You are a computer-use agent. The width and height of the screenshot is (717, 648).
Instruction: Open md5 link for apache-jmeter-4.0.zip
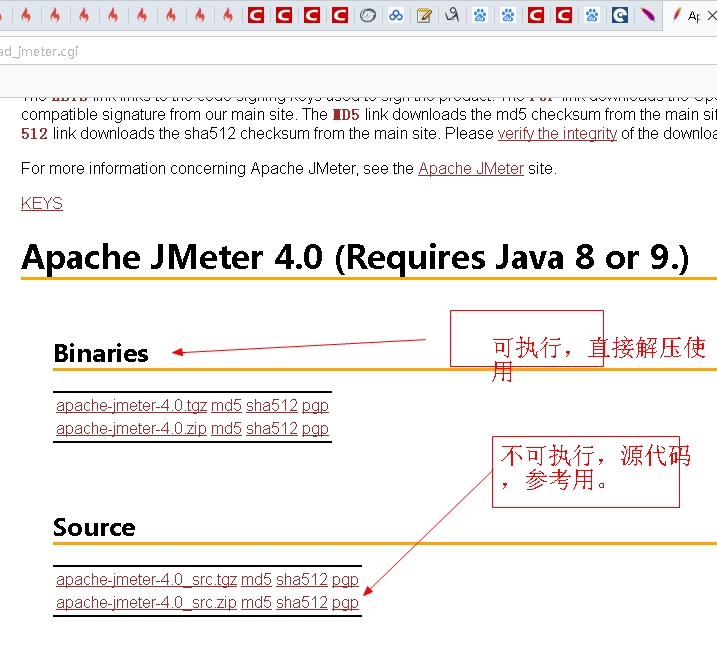click(x=226, y=429)
